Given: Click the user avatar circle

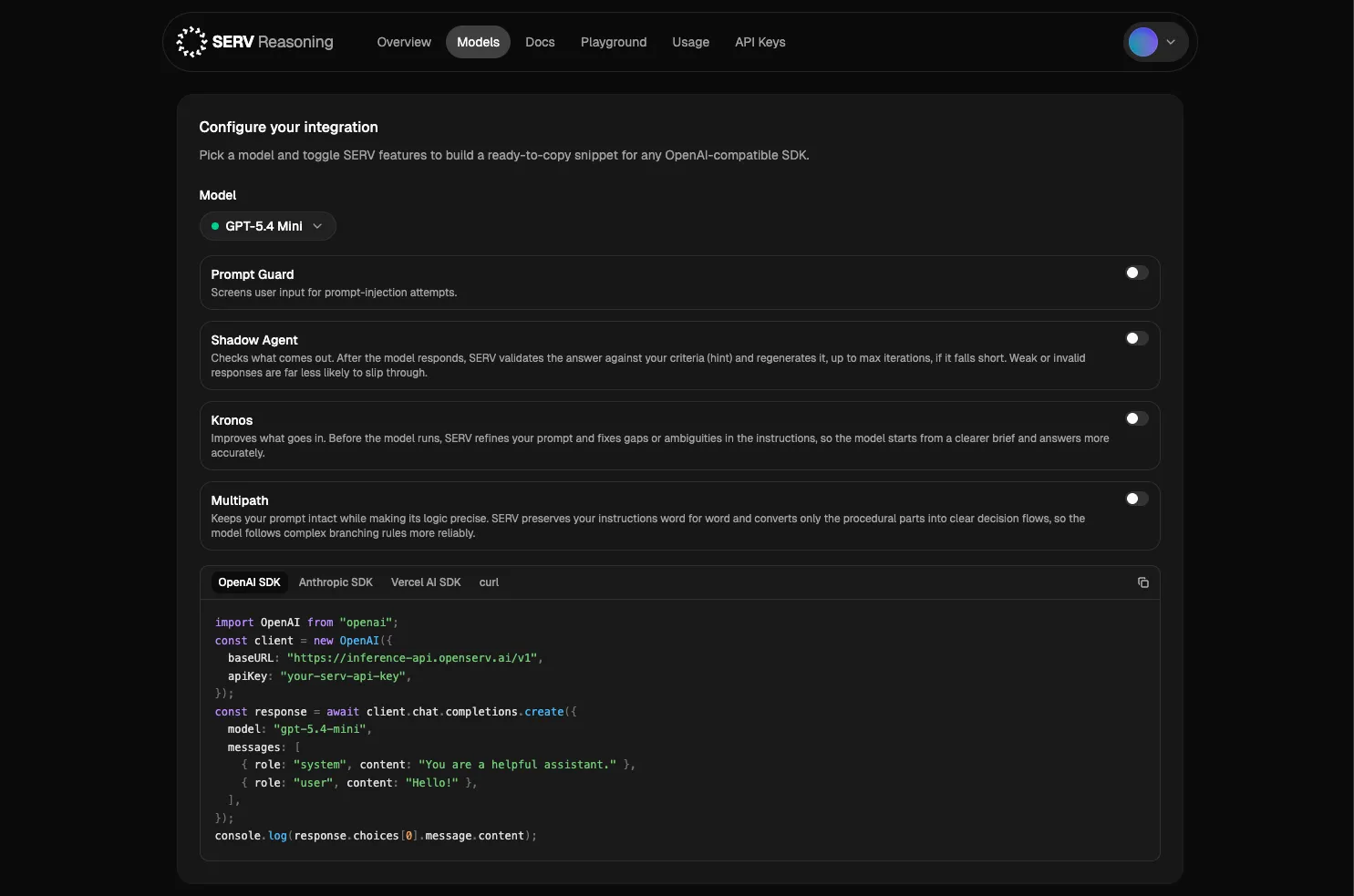Looking at the screenshot, I should coord(1142,42).
